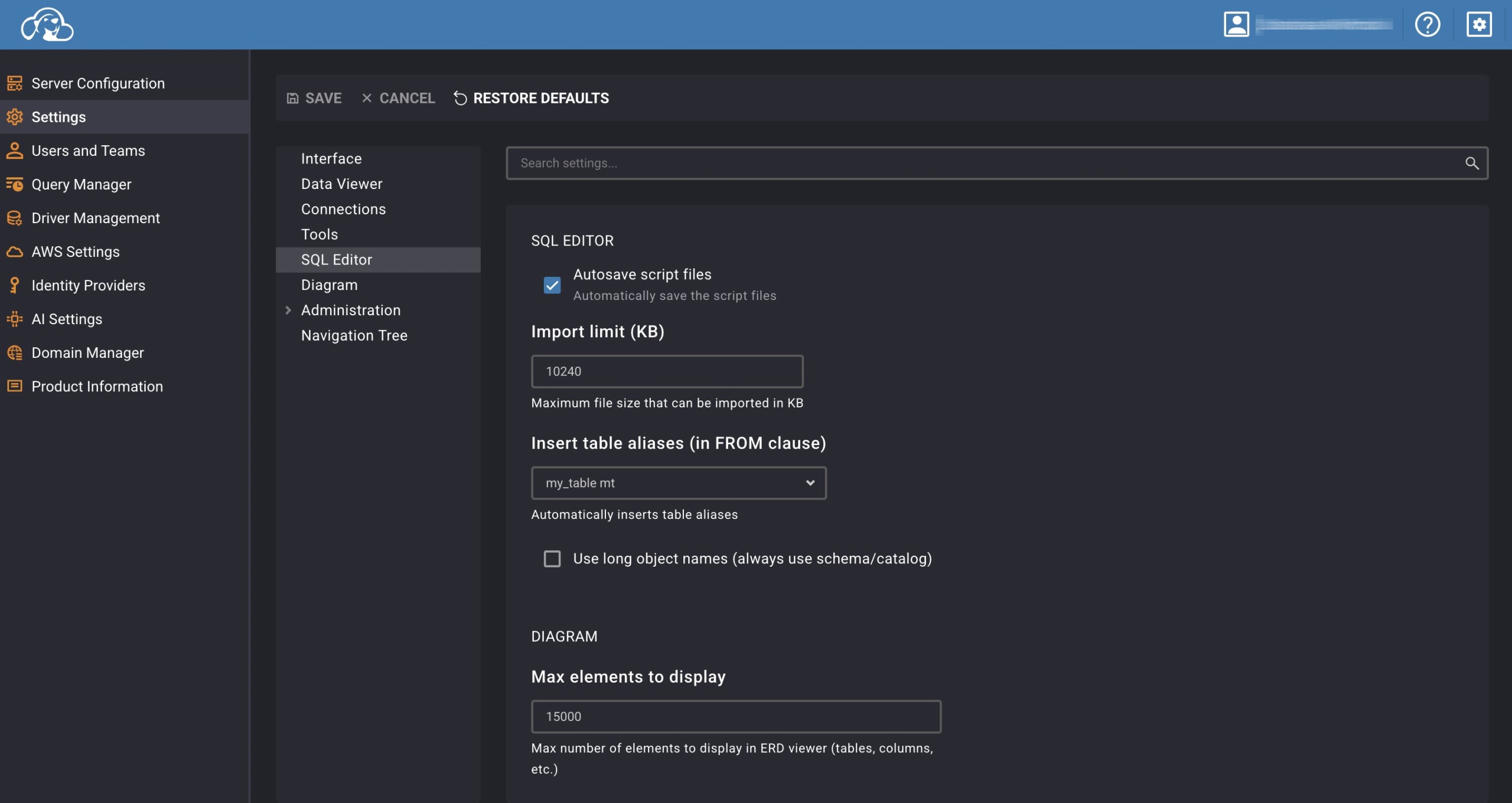Open Users and Teams section
The image size is (1512, 803).
pos(88,151)
